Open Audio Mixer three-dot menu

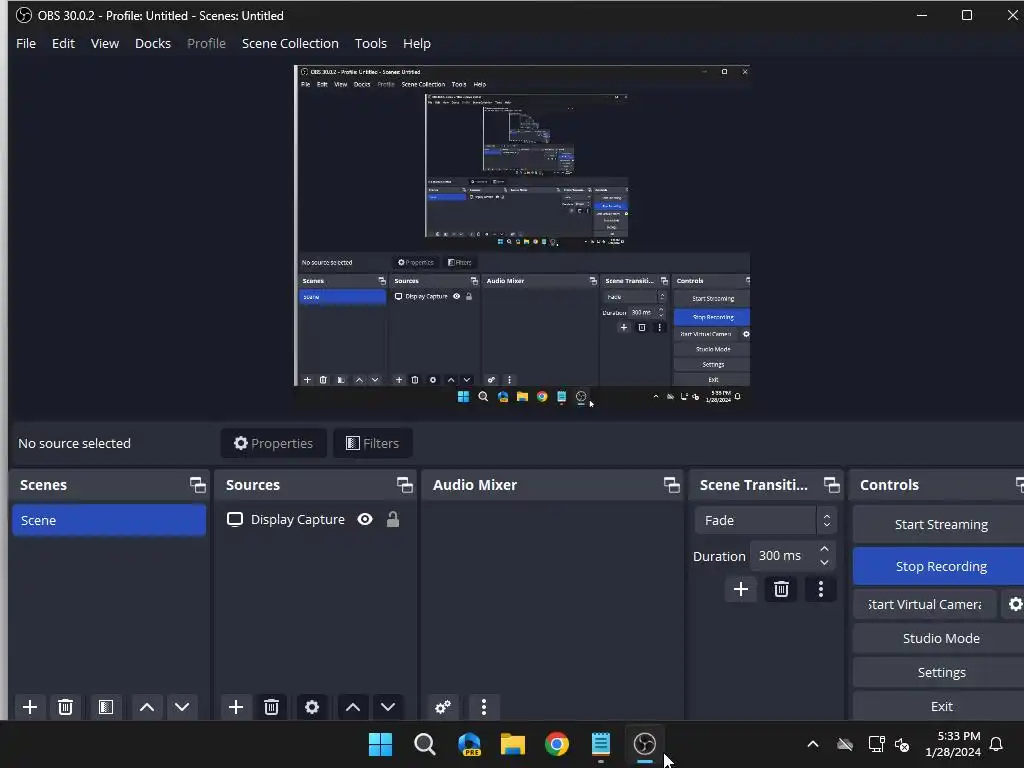pyautogui.click(x=484, y=707)
